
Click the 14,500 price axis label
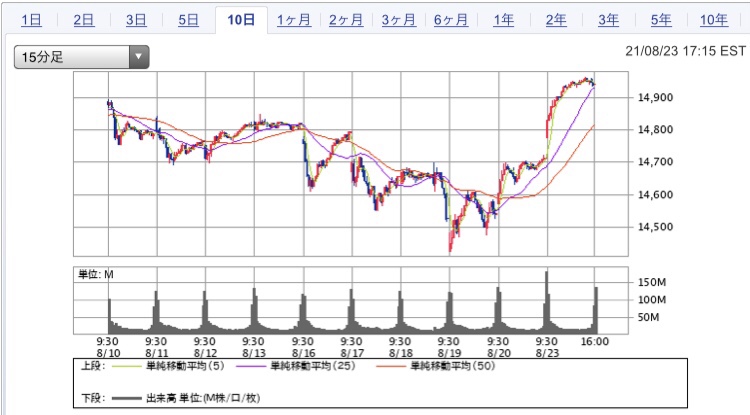tap(655, 227)
